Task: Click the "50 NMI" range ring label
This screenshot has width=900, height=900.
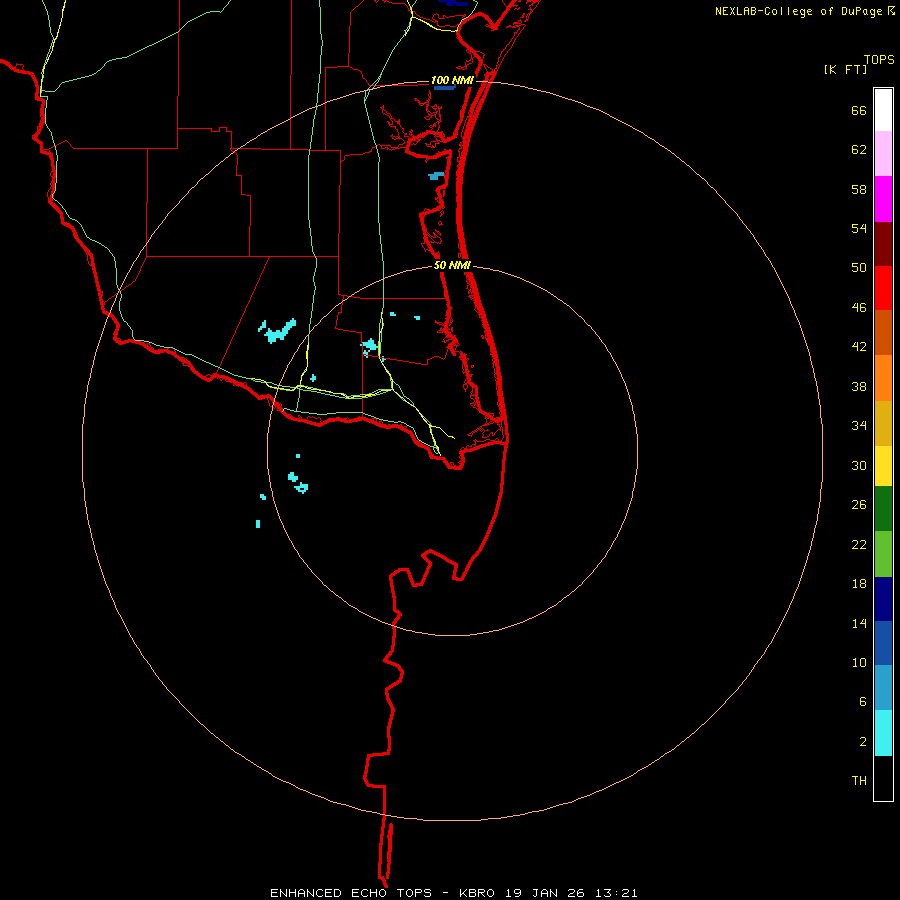Action: [x=452, y=265]
